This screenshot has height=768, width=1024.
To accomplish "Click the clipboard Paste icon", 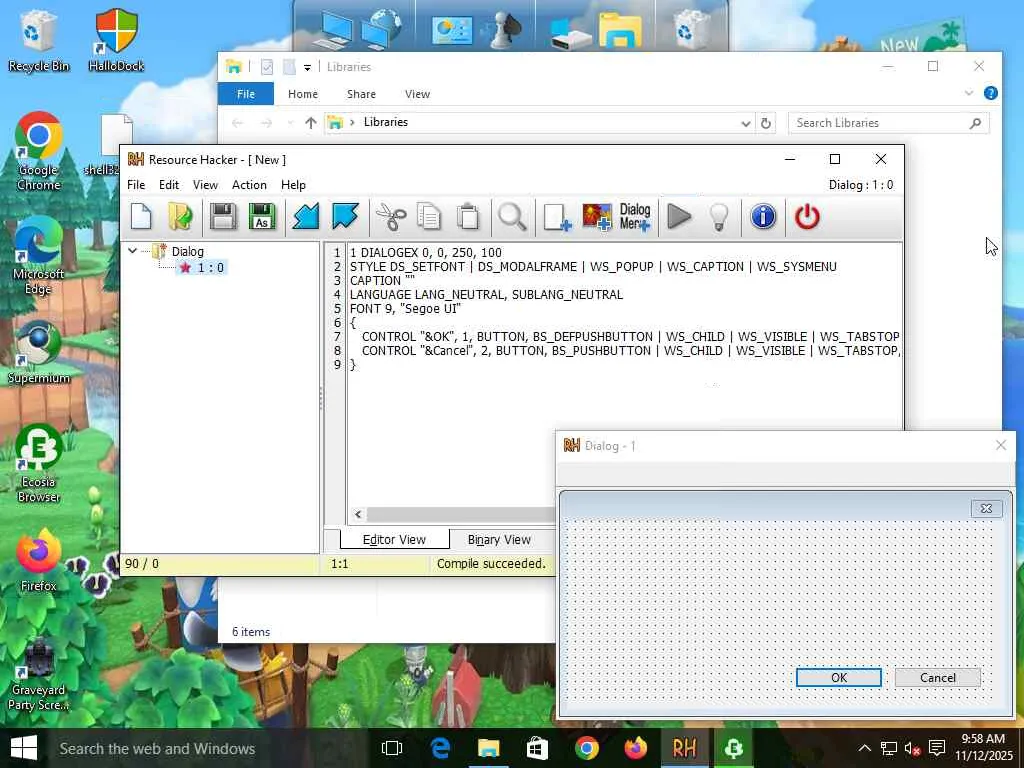I will pyautogui.click(x=468, y=217).
